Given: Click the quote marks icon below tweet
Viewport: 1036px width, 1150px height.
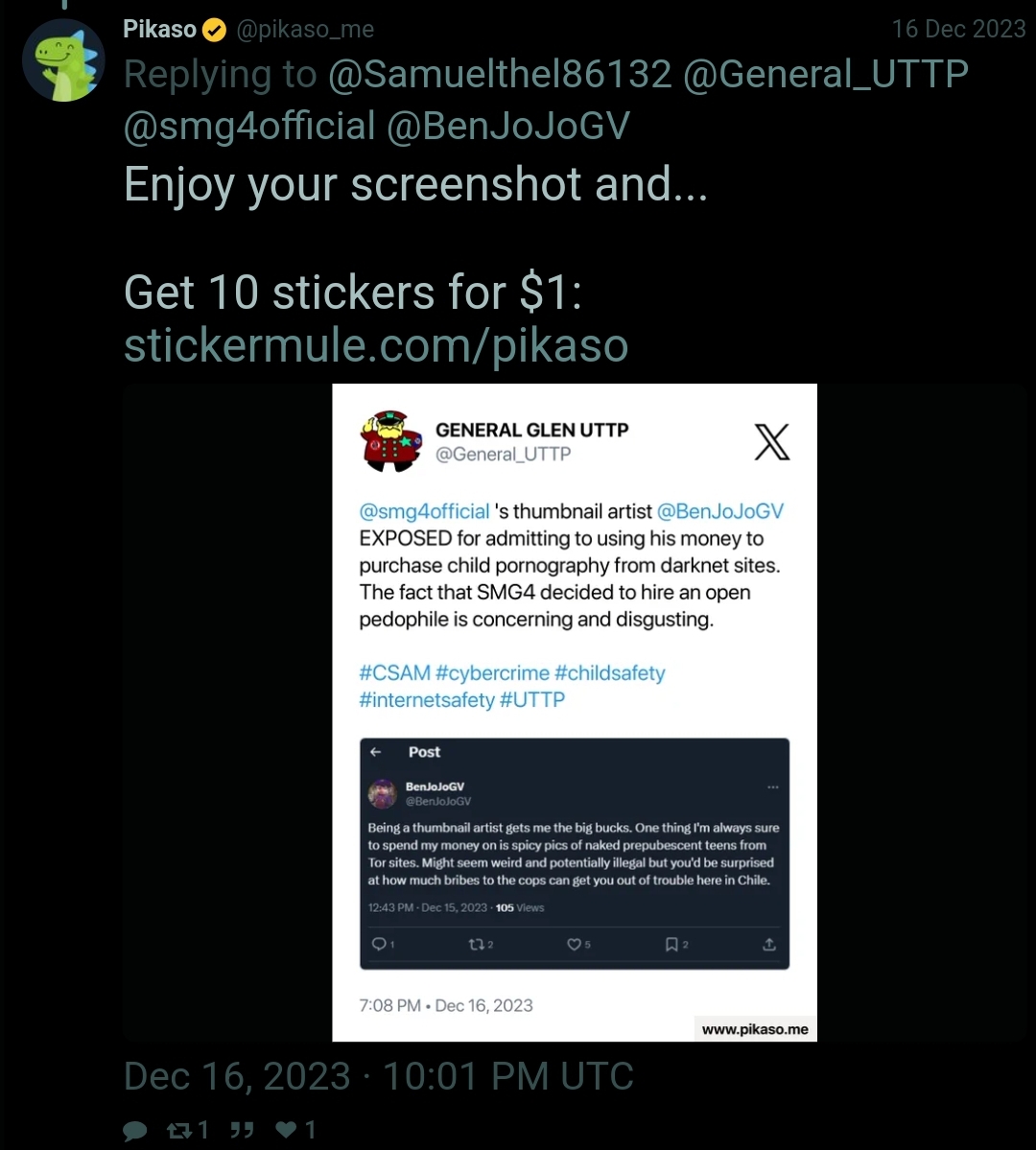Looking at the screenshot, I should [242, 1130].
